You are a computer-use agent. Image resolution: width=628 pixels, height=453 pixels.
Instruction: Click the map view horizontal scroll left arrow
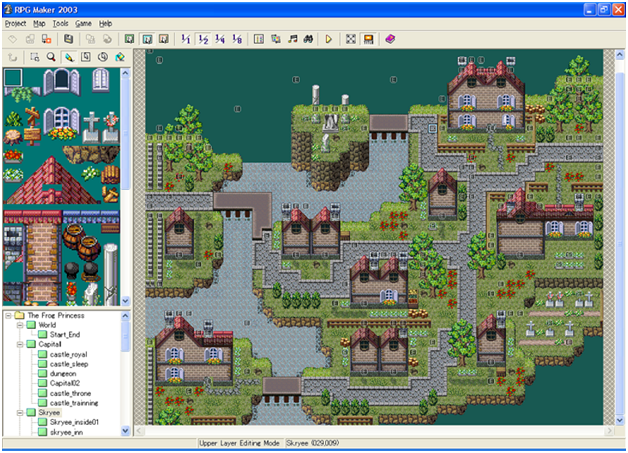click(139, 431)
